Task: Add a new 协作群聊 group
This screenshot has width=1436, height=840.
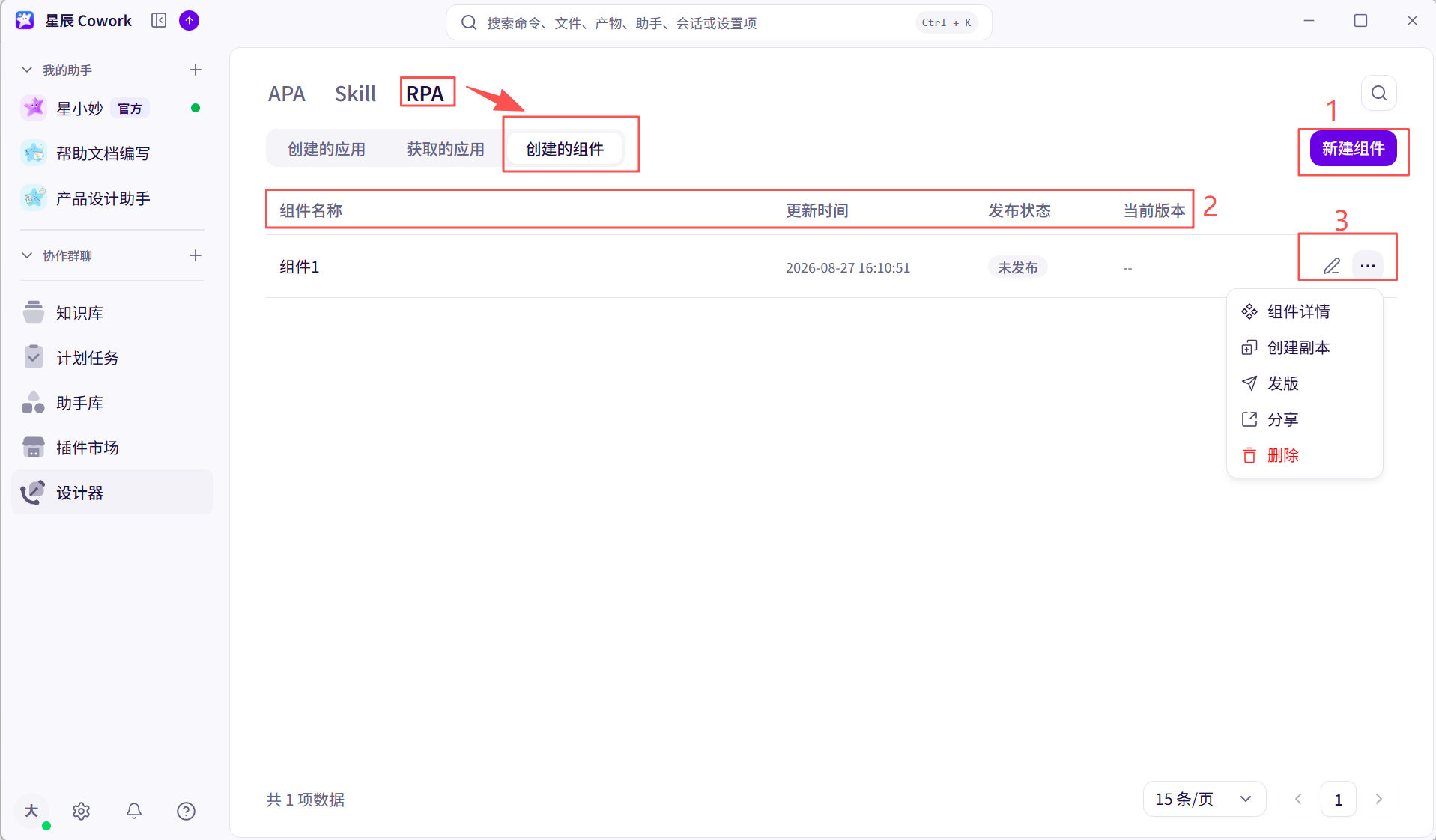Action: click(x=196, y=255)
